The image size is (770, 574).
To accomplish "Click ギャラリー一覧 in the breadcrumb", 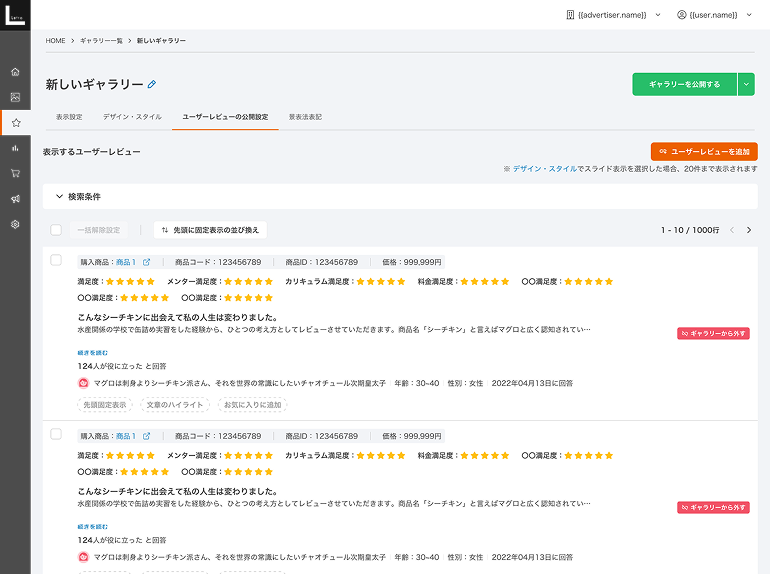I will coord(101,40).
